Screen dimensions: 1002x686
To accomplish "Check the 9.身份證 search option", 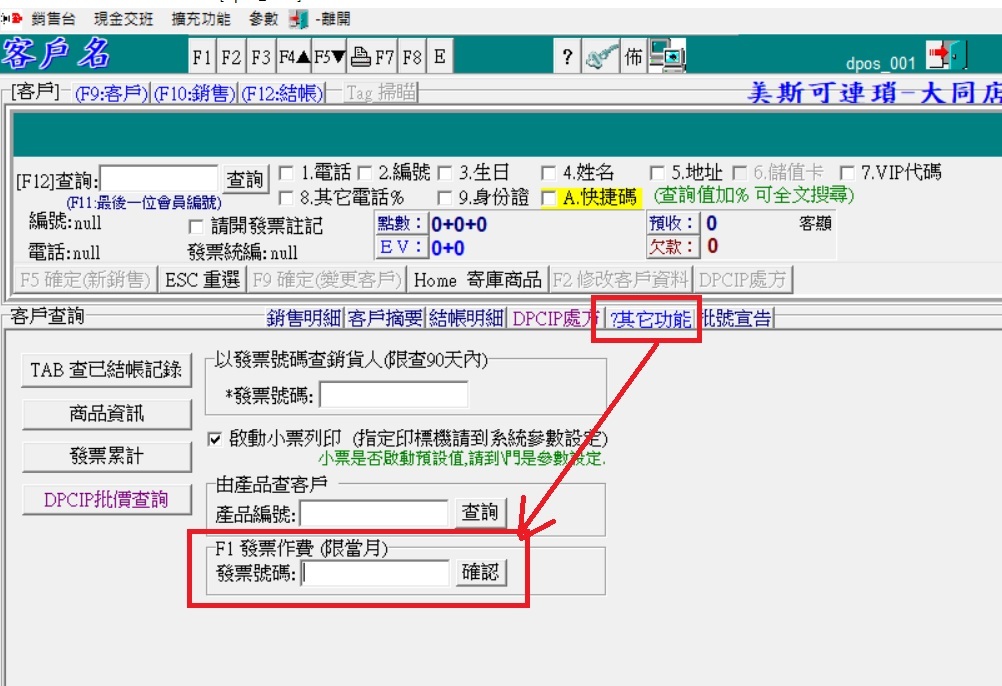I will tap(445, 197).
